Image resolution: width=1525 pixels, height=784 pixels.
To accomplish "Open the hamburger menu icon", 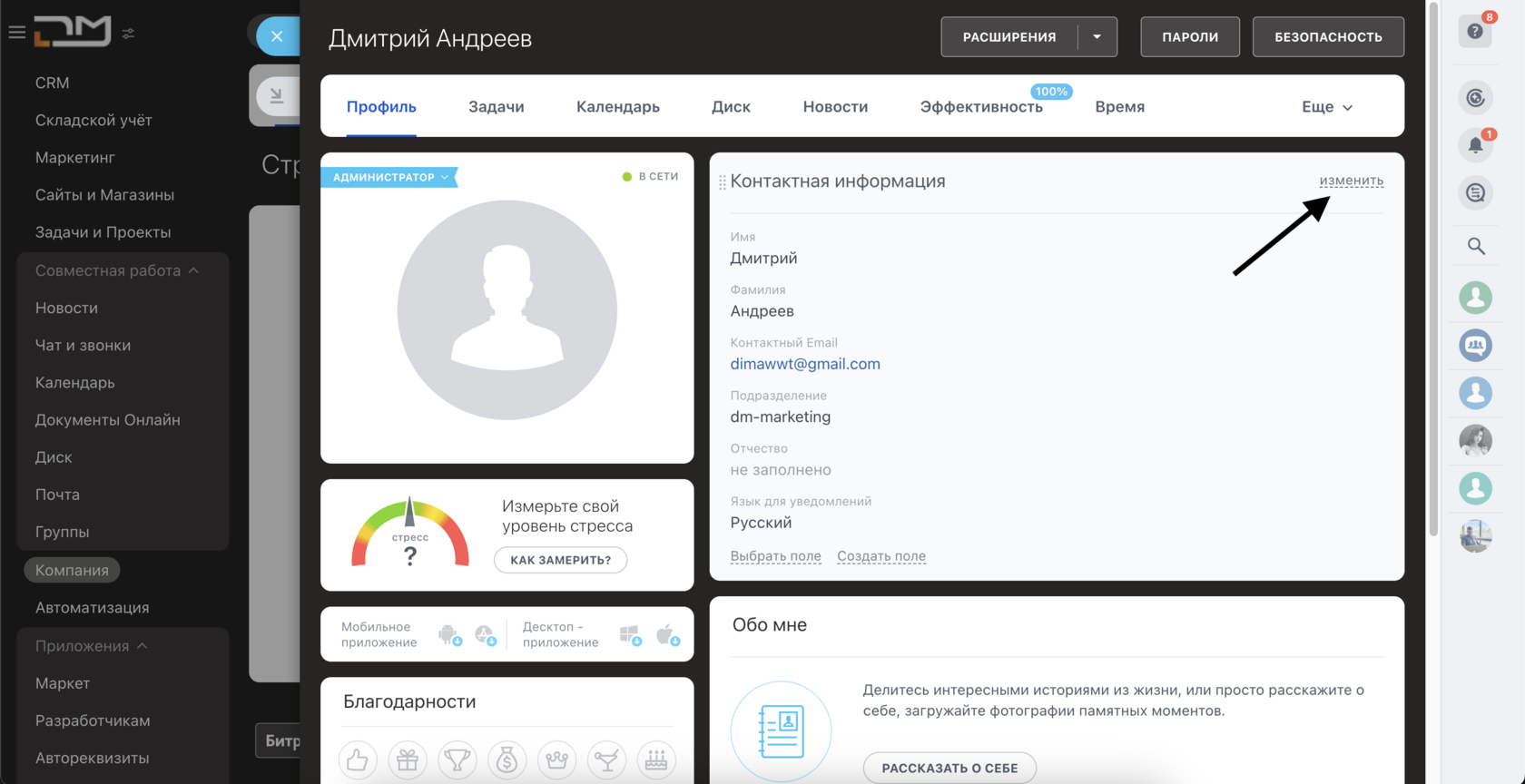I will (x=16, y=33).
